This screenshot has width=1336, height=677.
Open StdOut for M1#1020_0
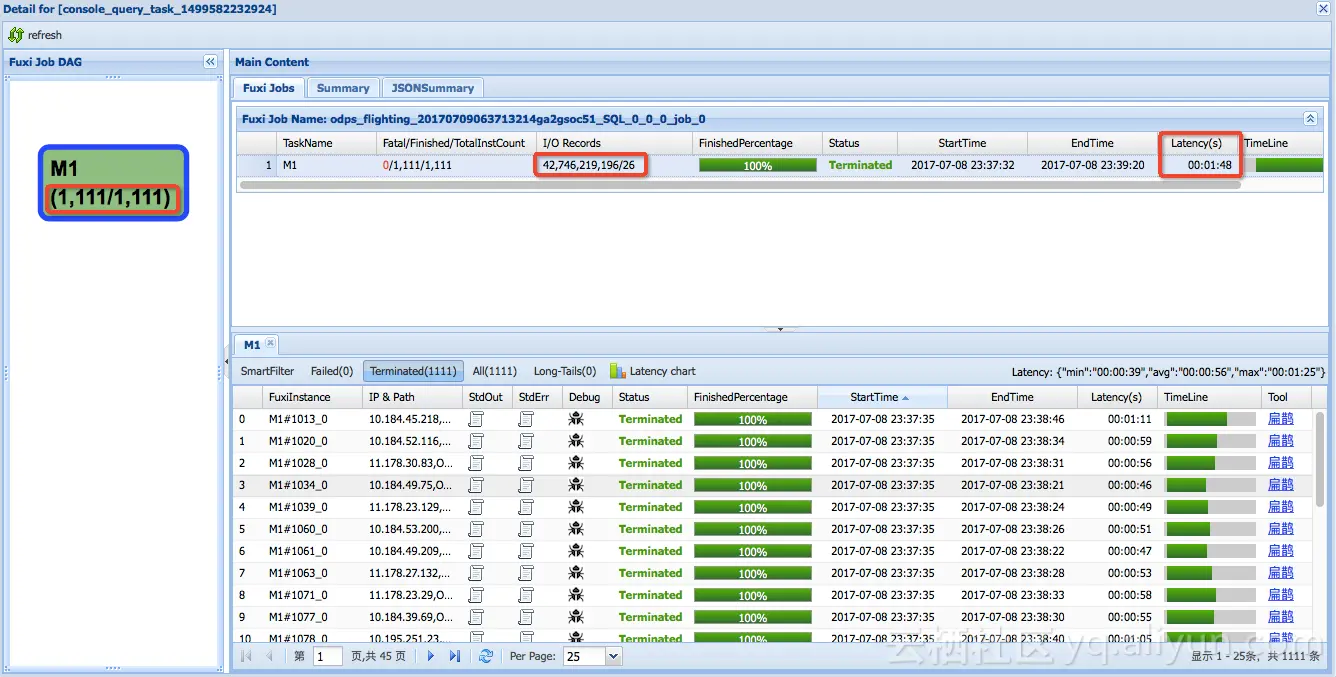476,441
